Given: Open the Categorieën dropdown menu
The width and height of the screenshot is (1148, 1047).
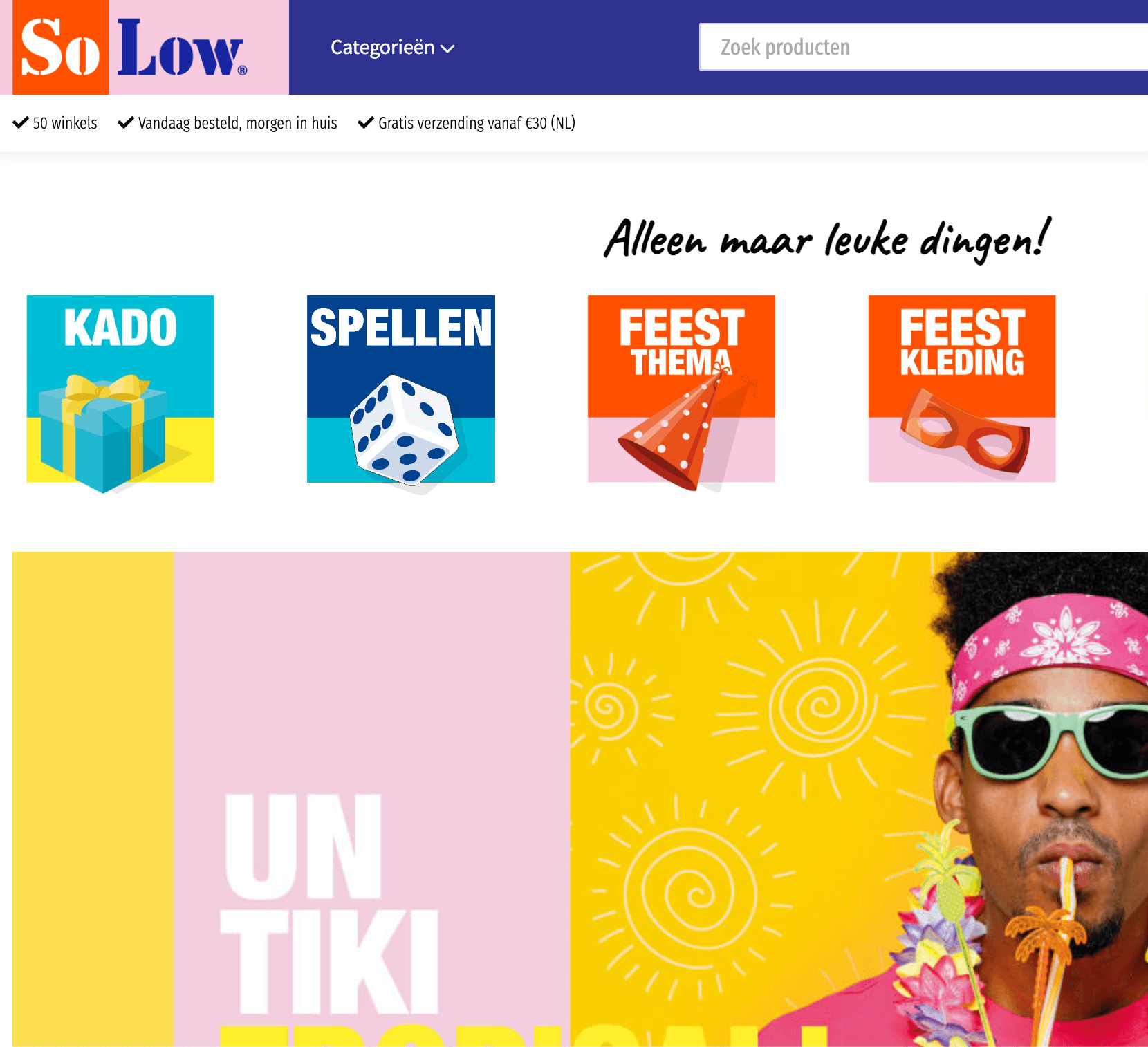Looking at the screenshot, I should pyautogui.click(x=392, y=48).
